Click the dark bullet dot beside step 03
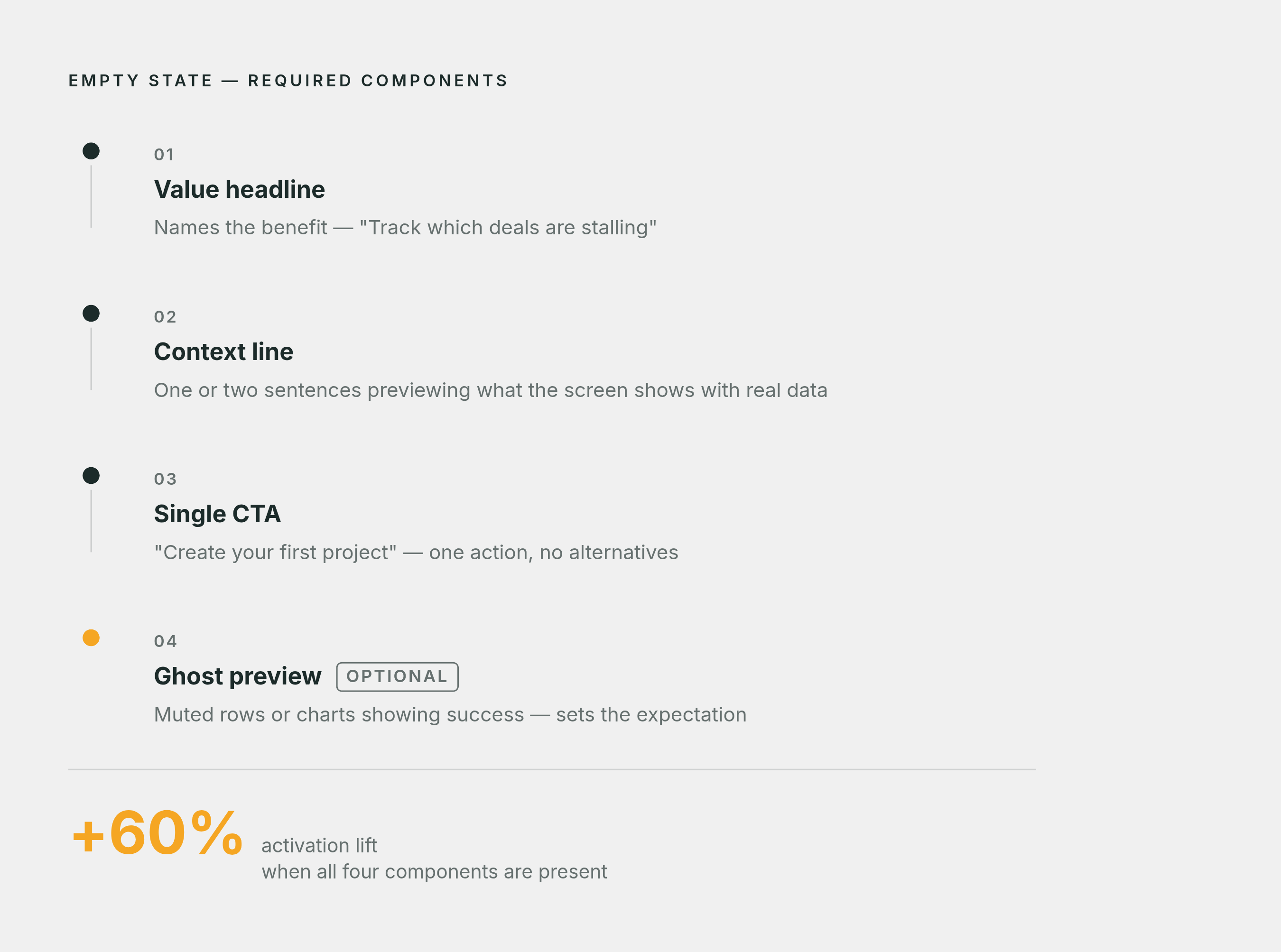This screenshot has width=1281, height=952. pos(91,475)
